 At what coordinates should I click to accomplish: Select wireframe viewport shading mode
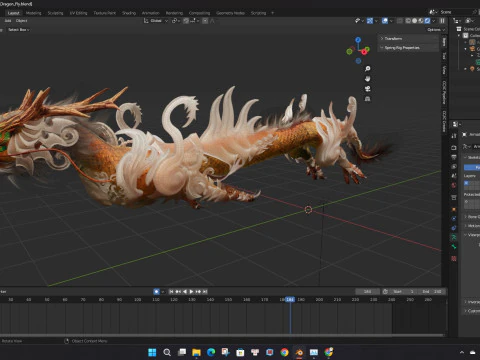(x=408, y=21)
